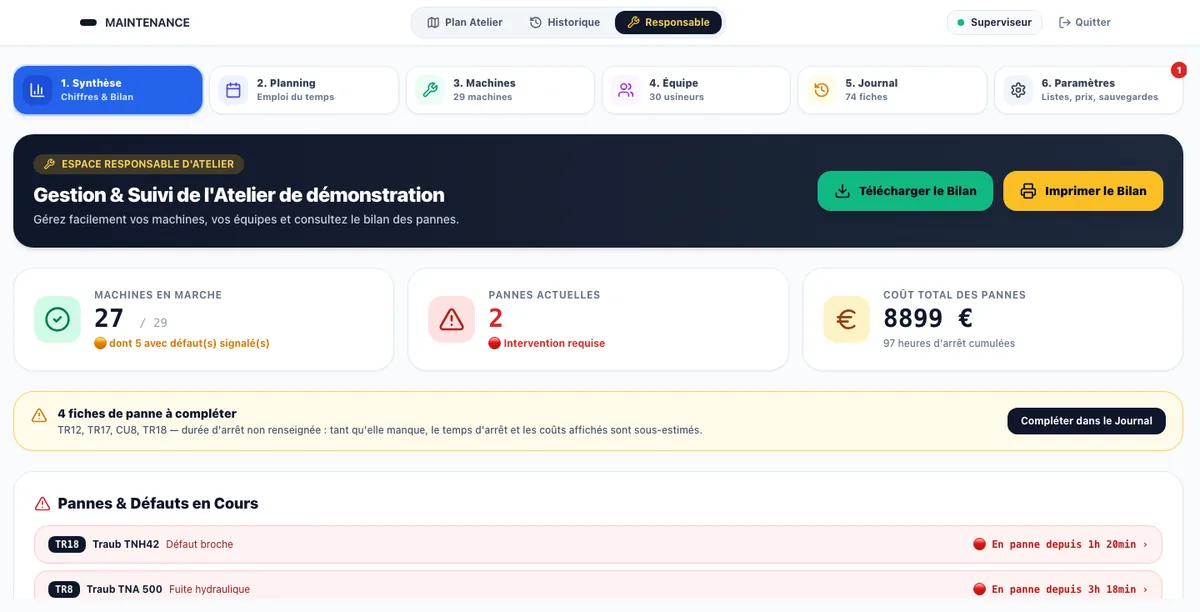Open the Plan Atelier tab
This screenshot has height=612, width=1200.
[x=465, y=22]
